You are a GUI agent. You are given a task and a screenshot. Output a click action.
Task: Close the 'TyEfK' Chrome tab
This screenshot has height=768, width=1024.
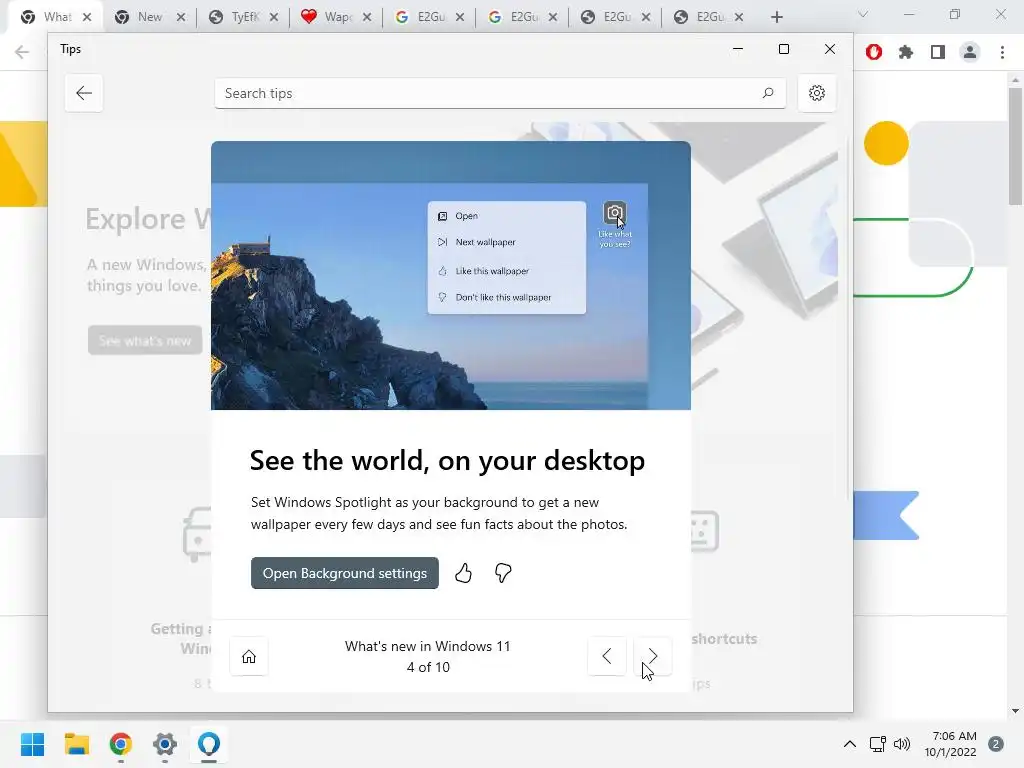click(x=274, y=17)
